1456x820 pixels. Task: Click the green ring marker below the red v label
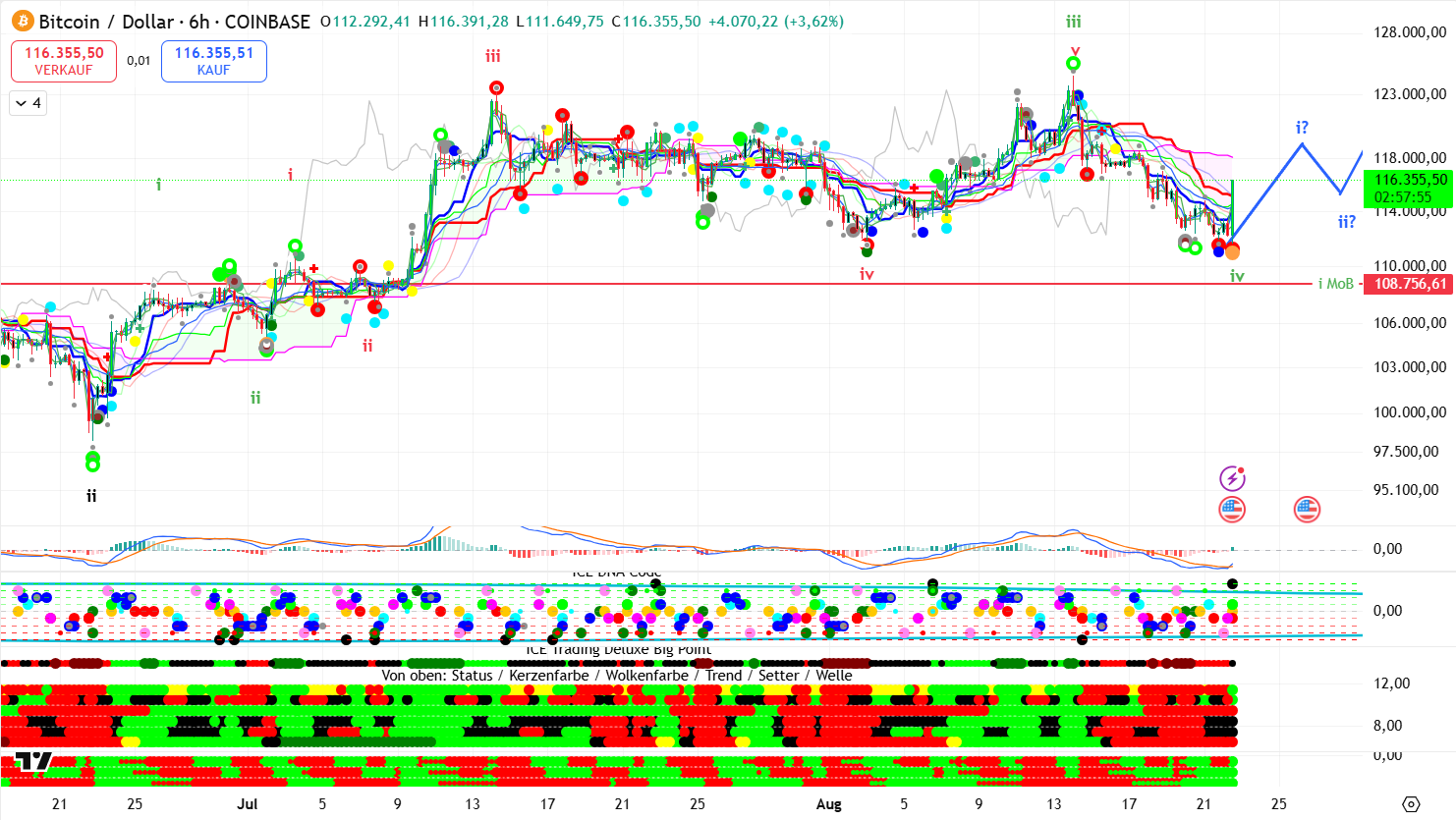[1074, 65]
